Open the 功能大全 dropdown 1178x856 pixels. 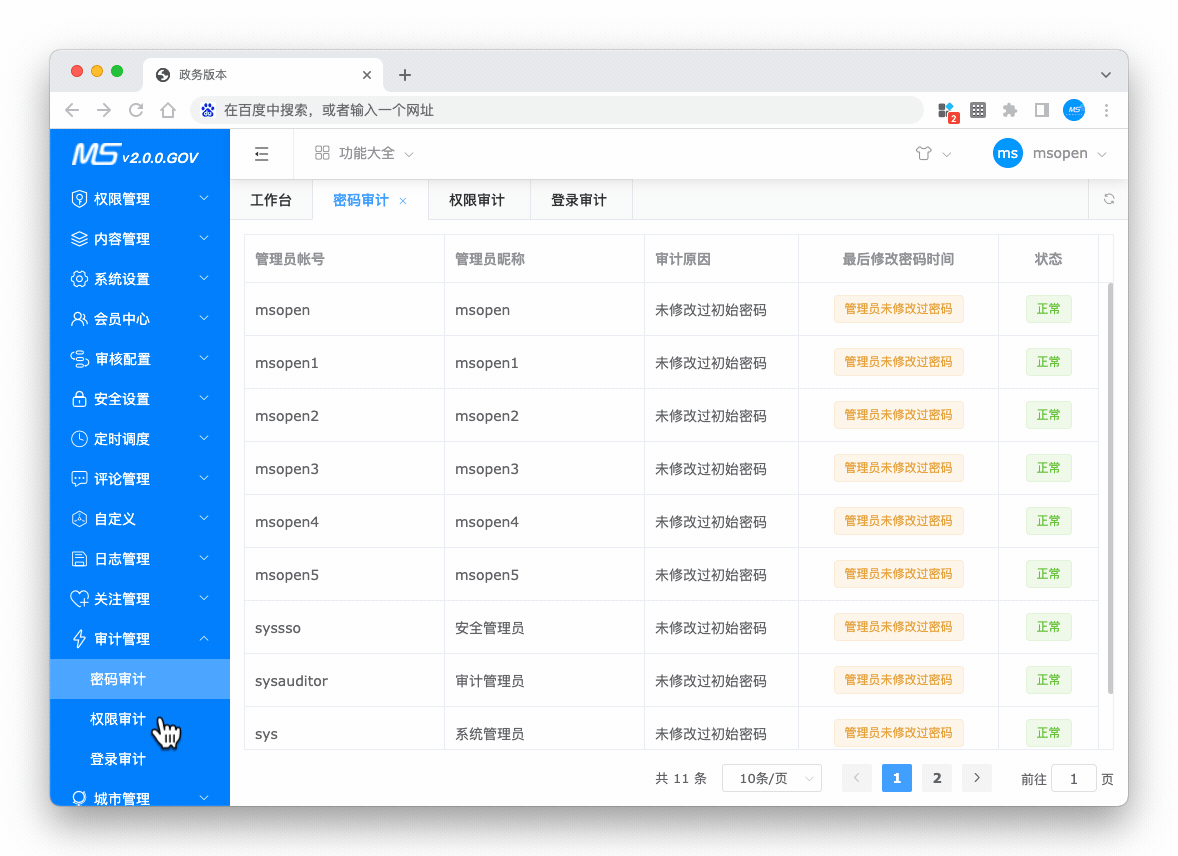click(364, 154)
